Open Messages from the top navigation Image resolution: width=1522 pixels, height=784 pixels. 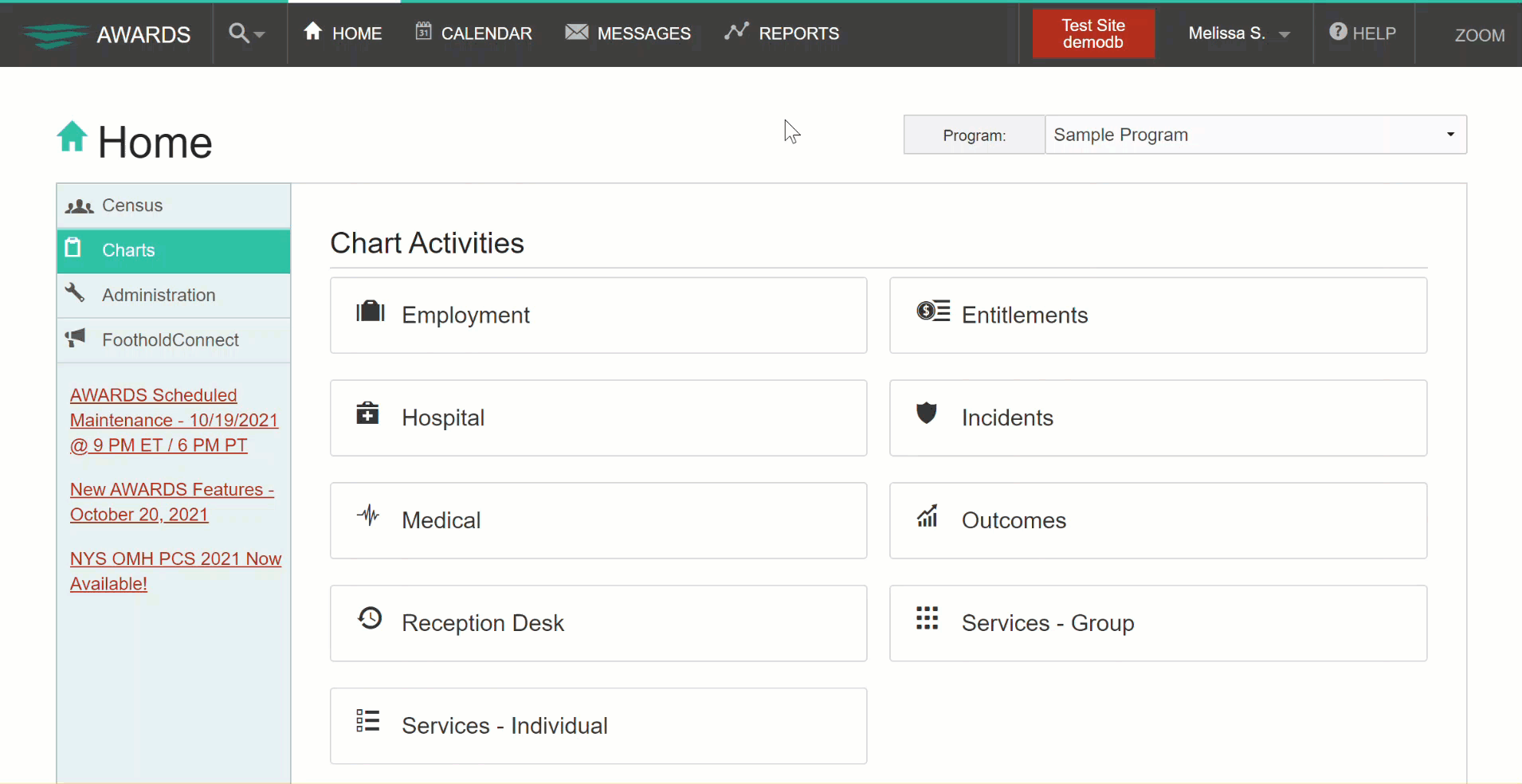(x=628, y=33)
